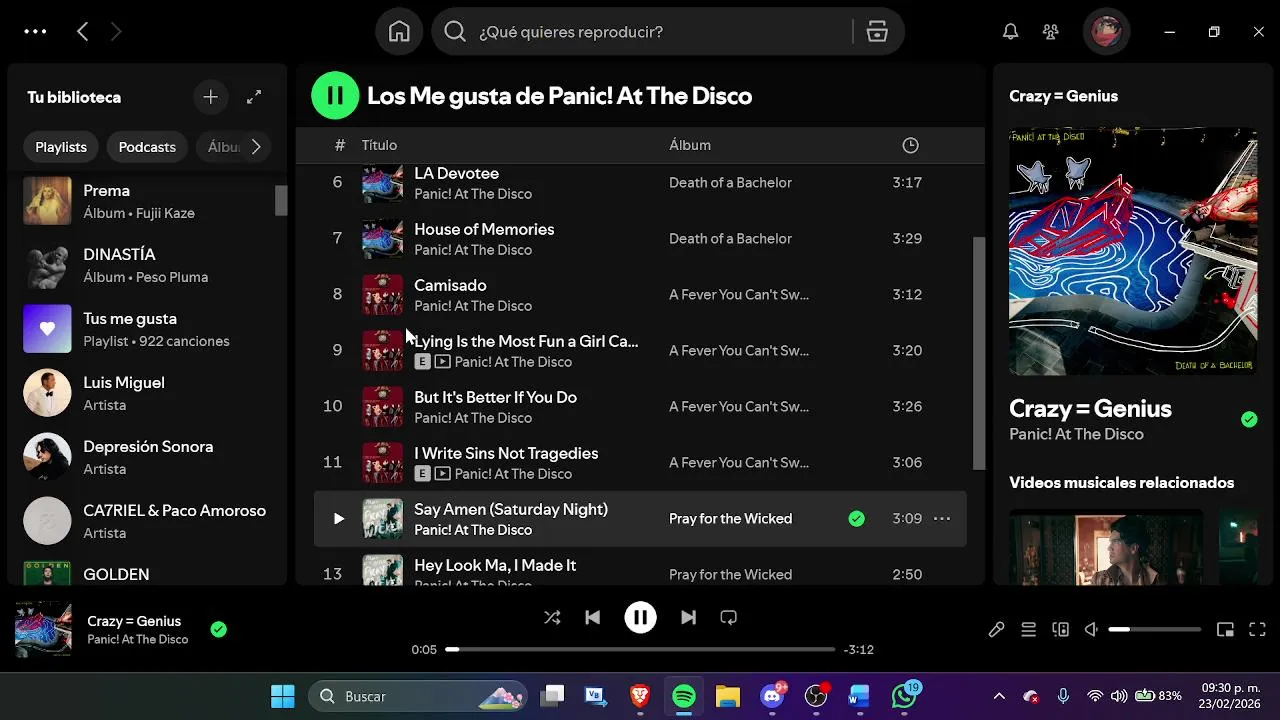Go back with the left arrow
Image resolution: width=1280 pixels, height=720 pixels.
[x=83, y=32]
